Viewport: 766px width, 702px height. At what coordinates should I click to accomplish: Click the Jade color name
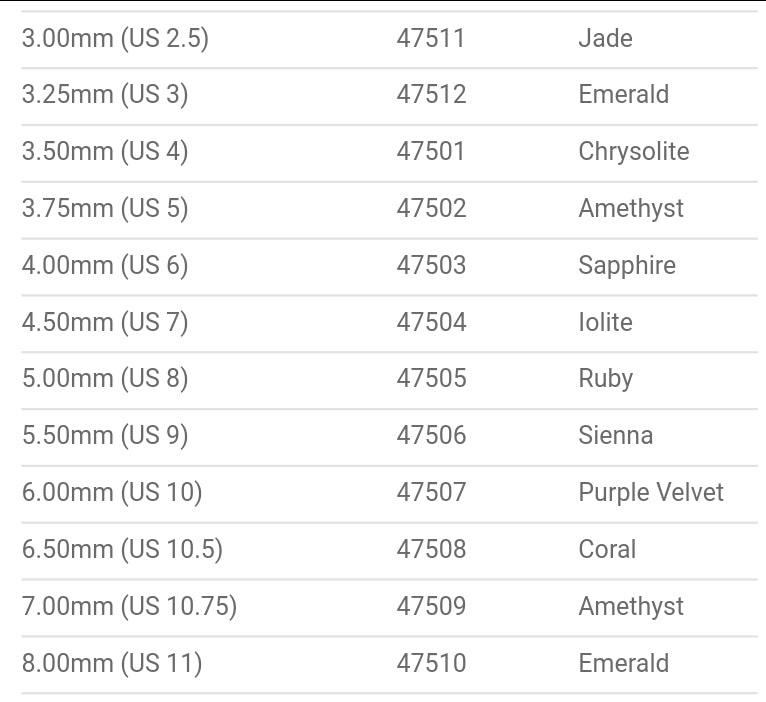[605, 39]
